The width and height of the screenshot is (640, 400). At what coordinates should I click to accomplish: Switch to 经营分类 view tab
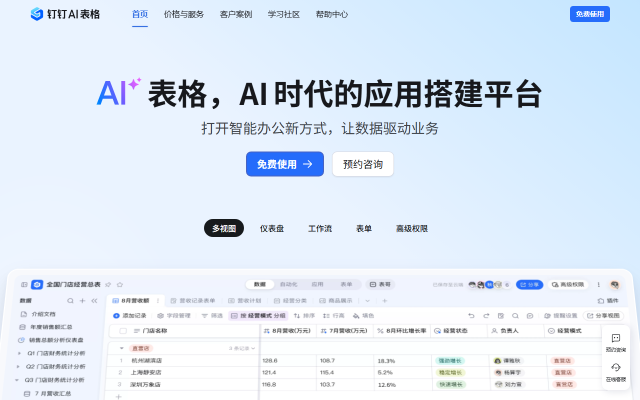[x=290, y=301]
